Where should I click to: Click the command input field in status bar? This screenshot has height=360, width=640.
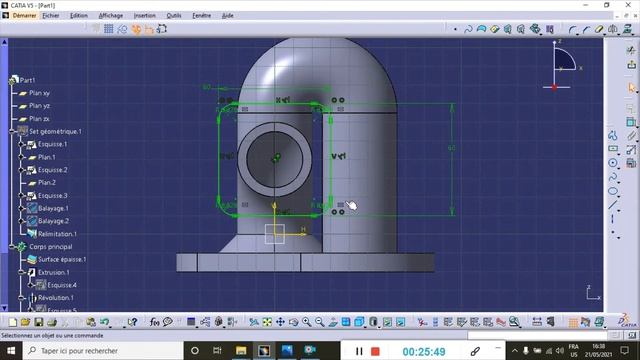(x=538, y=336)
